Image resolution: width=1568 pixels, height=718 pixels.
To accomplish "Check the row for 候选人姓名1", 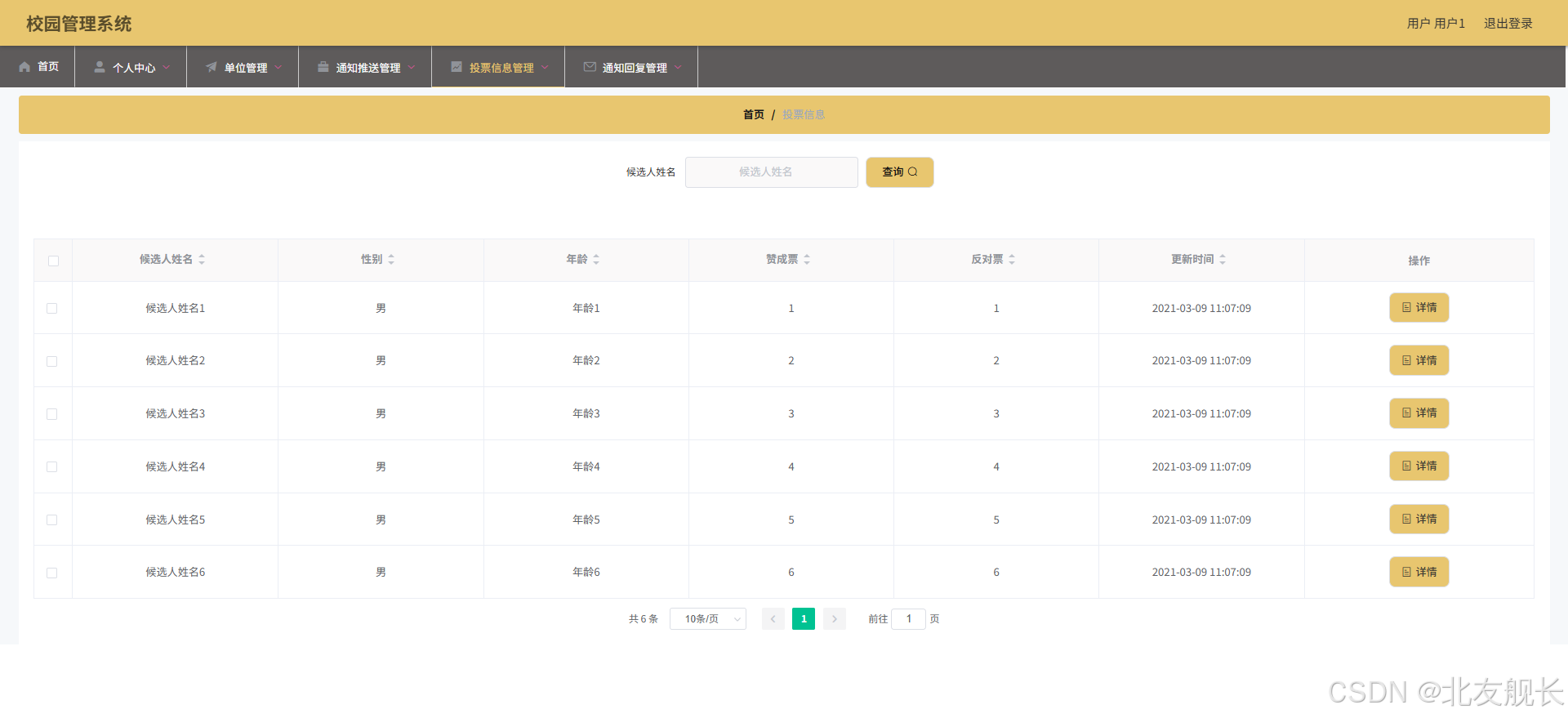I will point(52,308).
